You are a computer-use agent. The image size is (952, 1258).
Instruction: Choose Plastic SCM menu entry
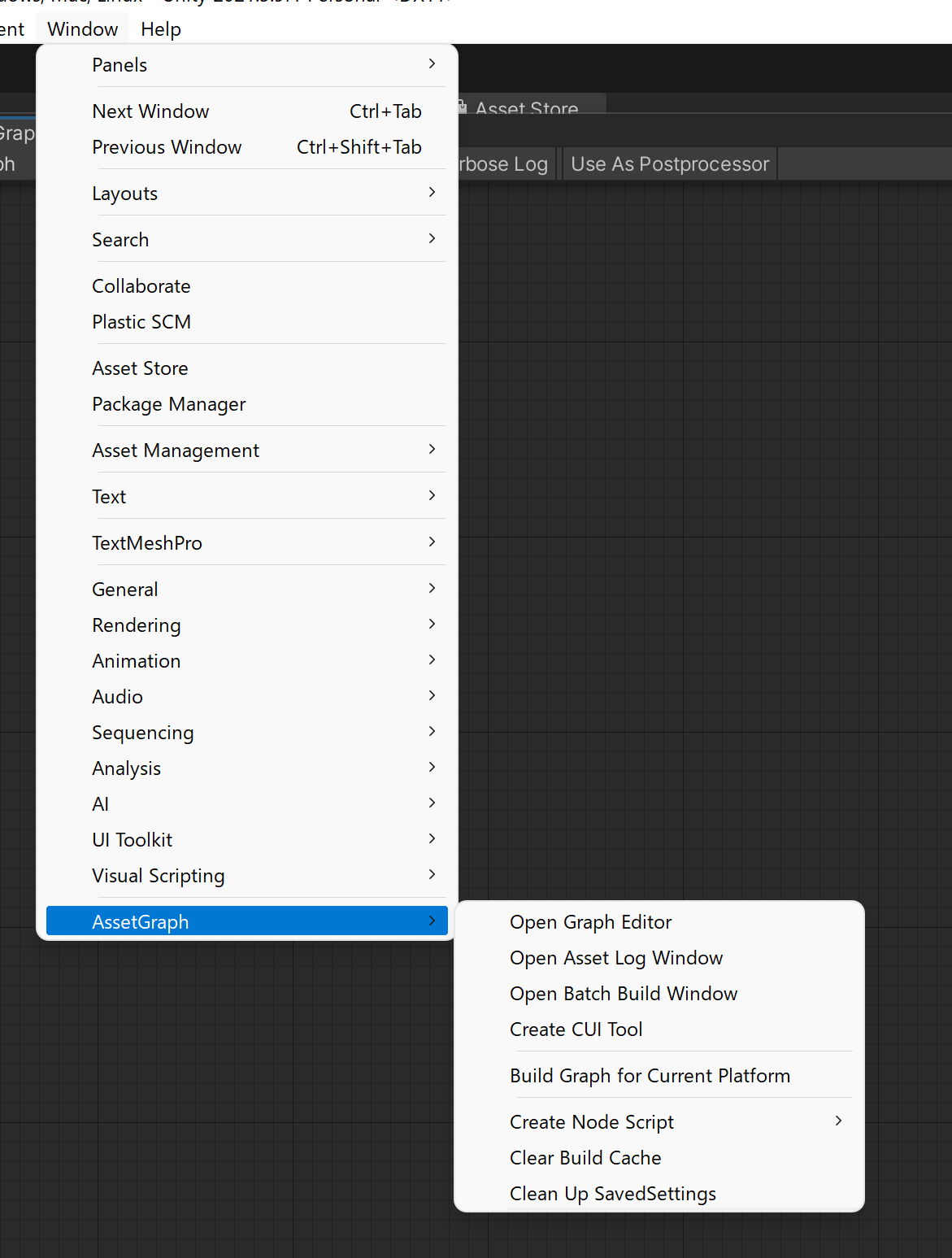coord(247,322)
